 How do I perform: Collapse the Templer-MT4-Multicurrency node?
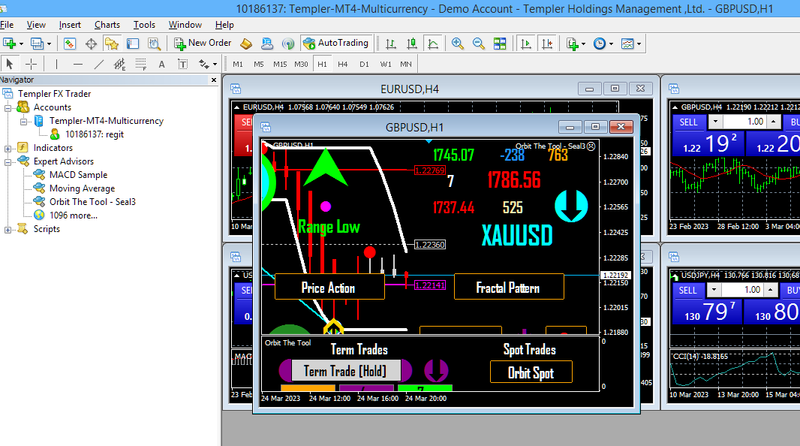coord(23,121)
